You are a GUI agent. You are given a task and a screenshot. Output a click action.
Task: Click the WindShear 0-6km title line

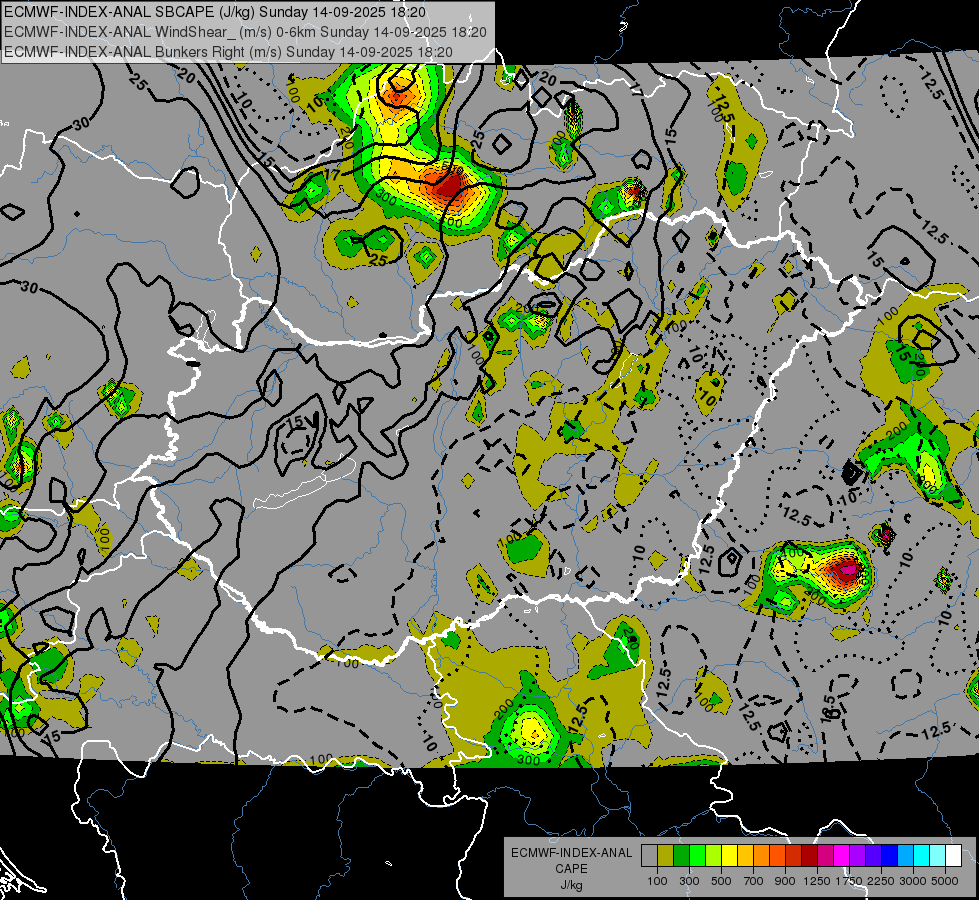coord(245,32)
